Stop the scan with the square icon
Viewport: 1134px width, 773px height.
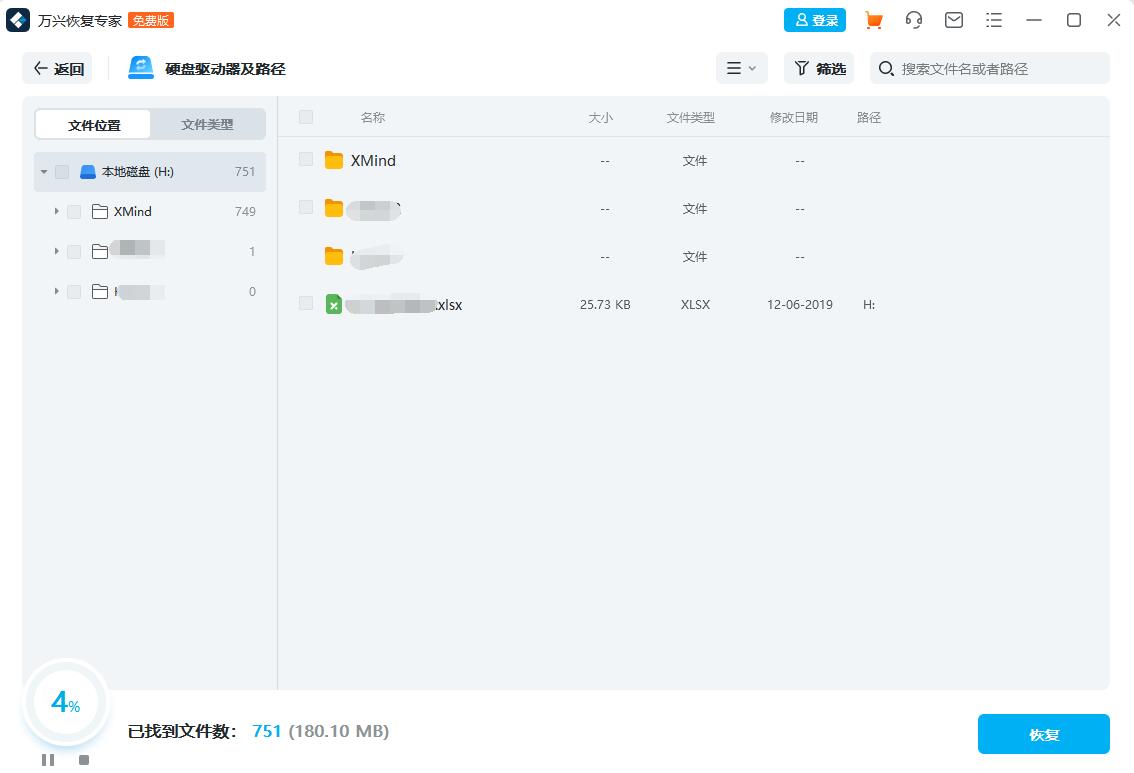point(84,760)
